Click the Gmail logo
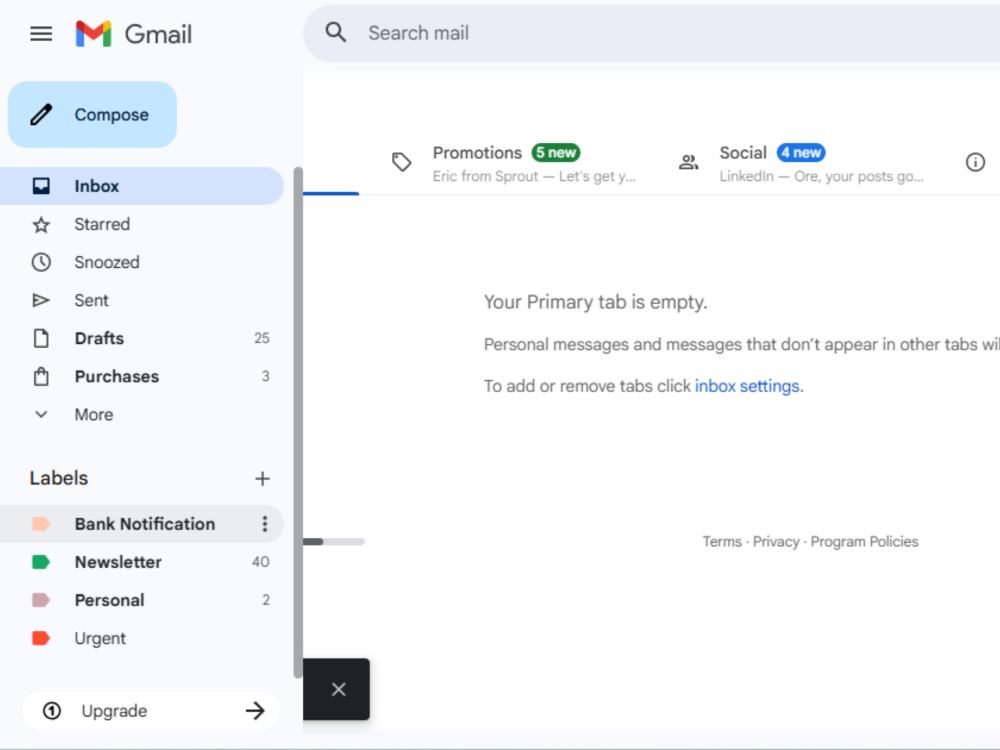Viewport: 1000px width, 750px height. 133,34
